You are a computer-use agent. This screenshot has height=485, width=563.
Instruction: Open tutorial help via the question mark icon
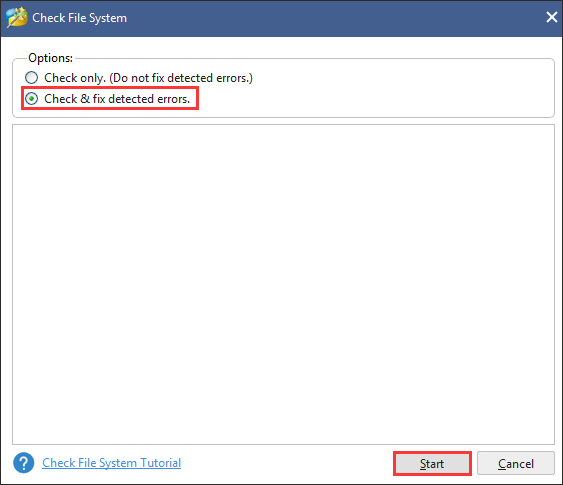pyautogui.click(x=24, y=463)
